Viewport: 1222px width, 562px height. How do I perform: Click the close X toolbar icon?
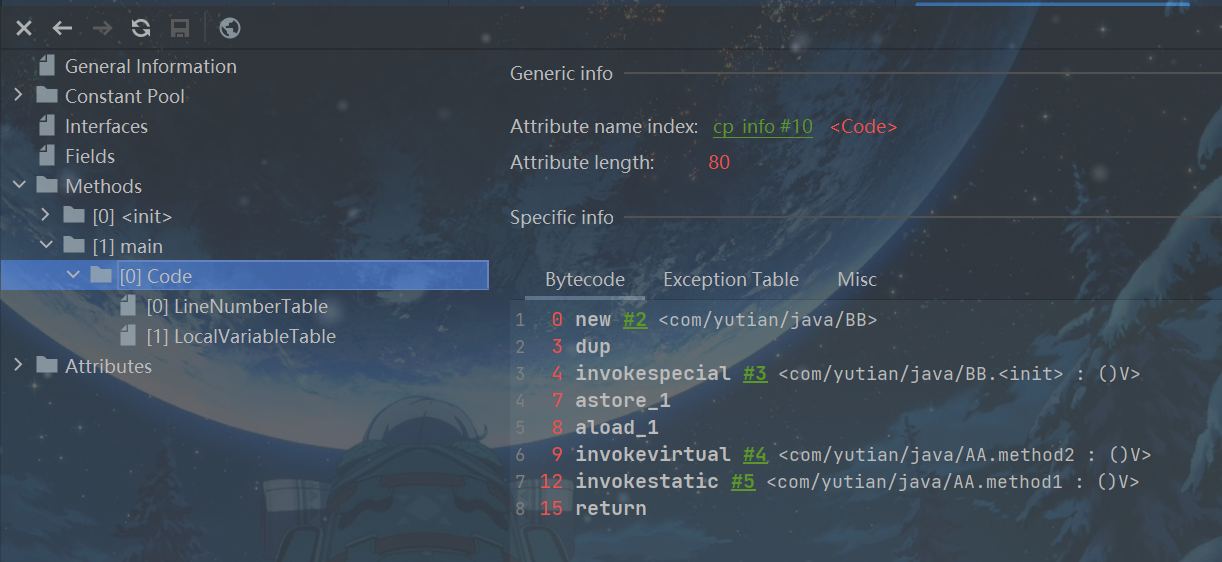24,28
